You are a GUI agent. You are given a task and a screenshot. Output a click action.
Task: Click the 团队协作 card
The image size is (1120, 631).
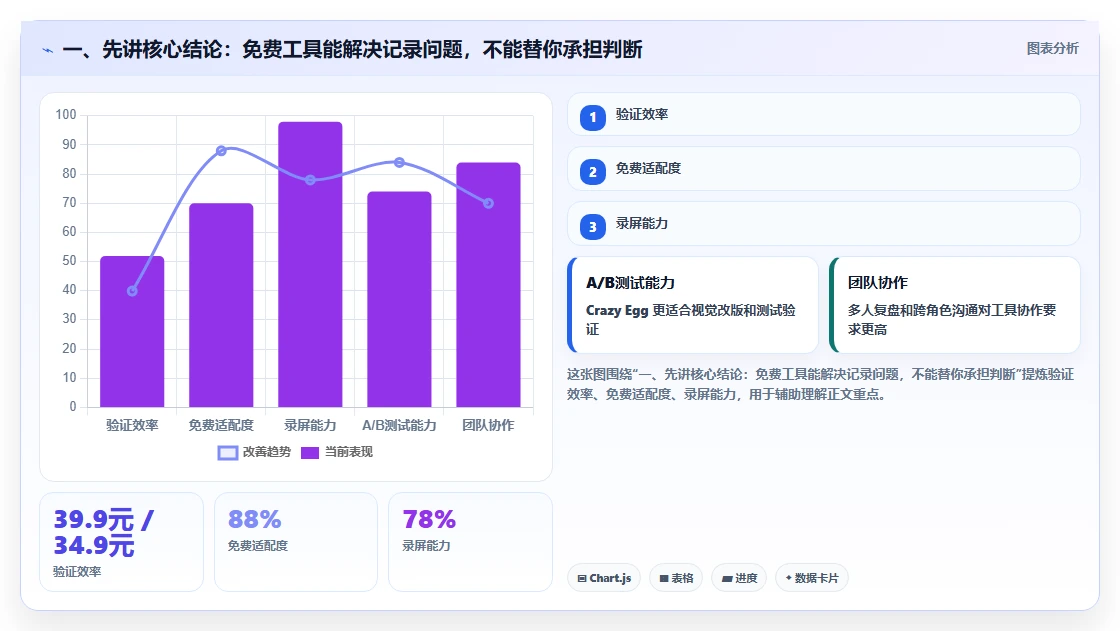coord(954,305)
